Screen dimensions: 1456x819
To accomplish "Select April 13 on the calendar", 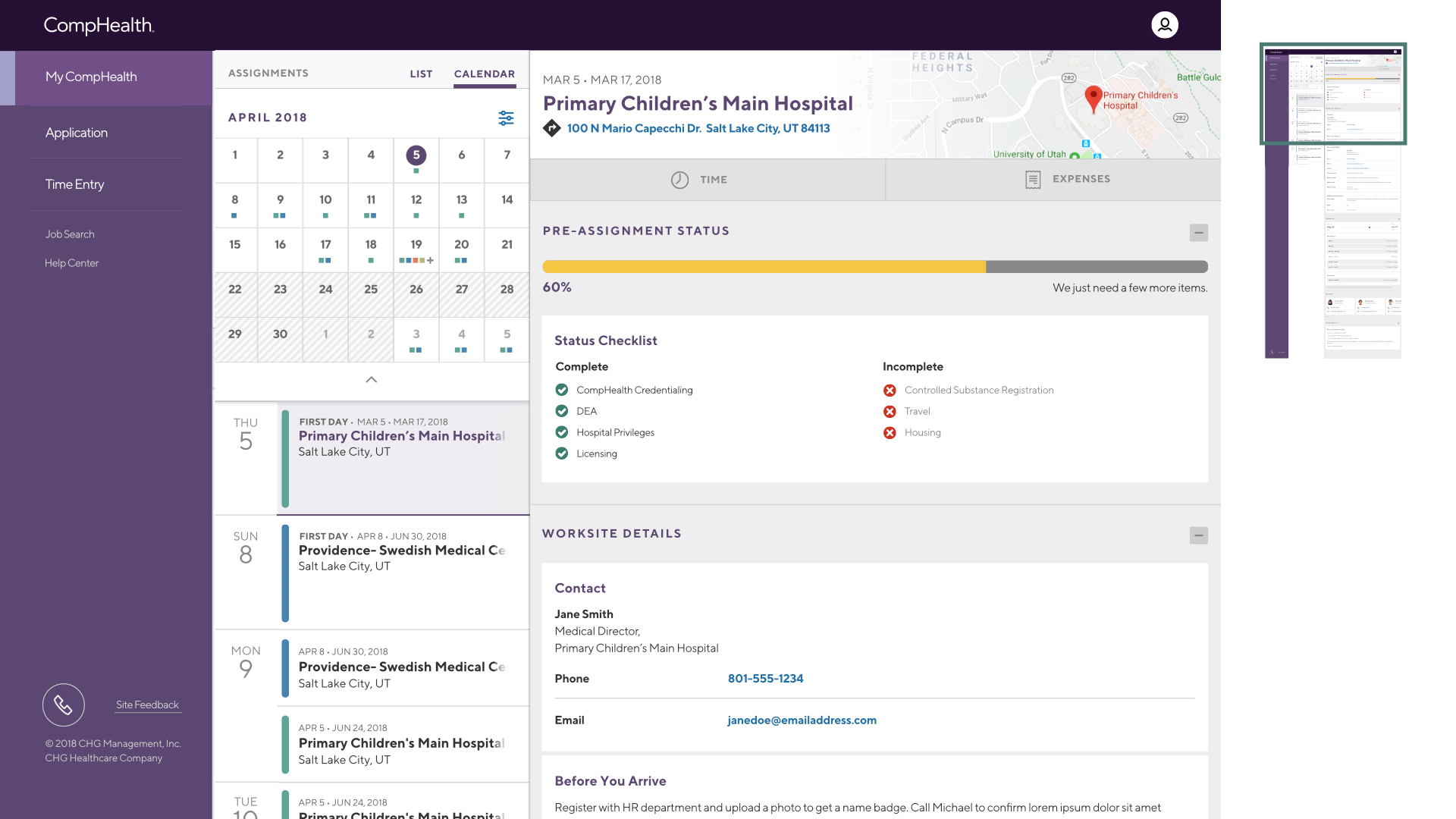I will (x=462, y=205).
